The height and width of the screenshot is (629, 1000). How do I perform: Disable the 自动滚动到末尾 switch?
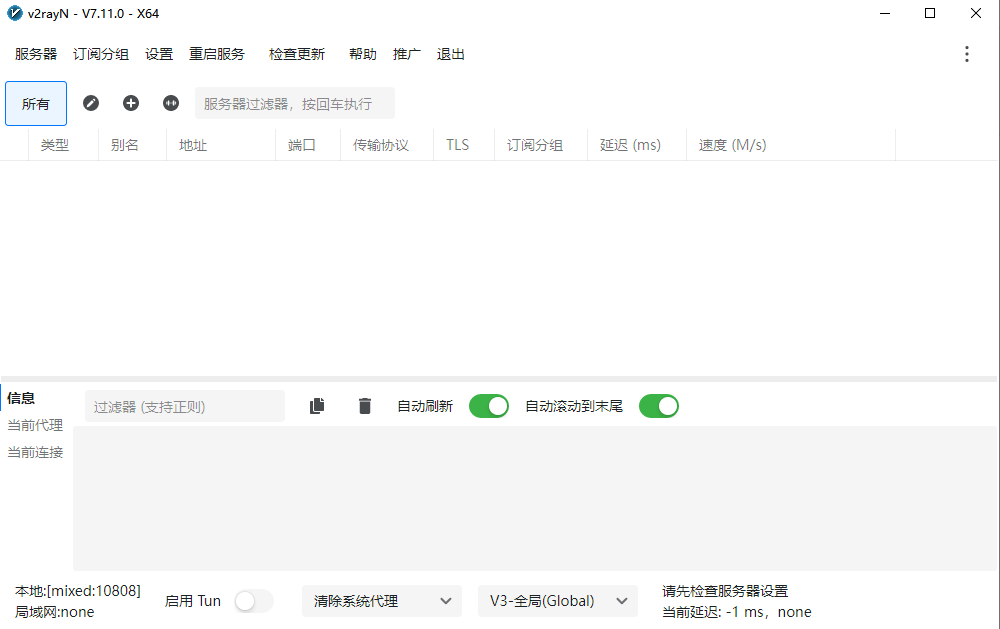[658, 406]
